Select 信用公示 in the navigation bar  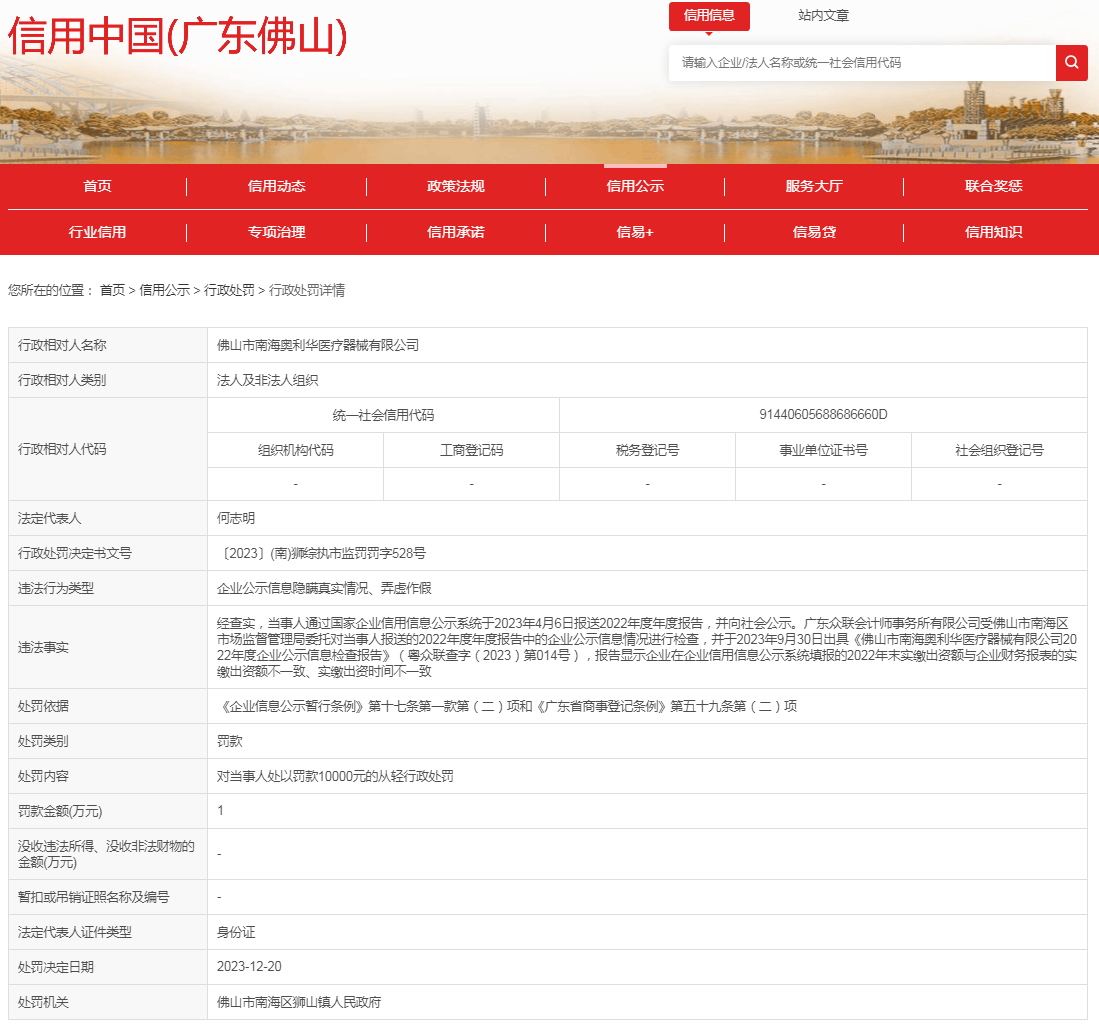tap(635, 186)
